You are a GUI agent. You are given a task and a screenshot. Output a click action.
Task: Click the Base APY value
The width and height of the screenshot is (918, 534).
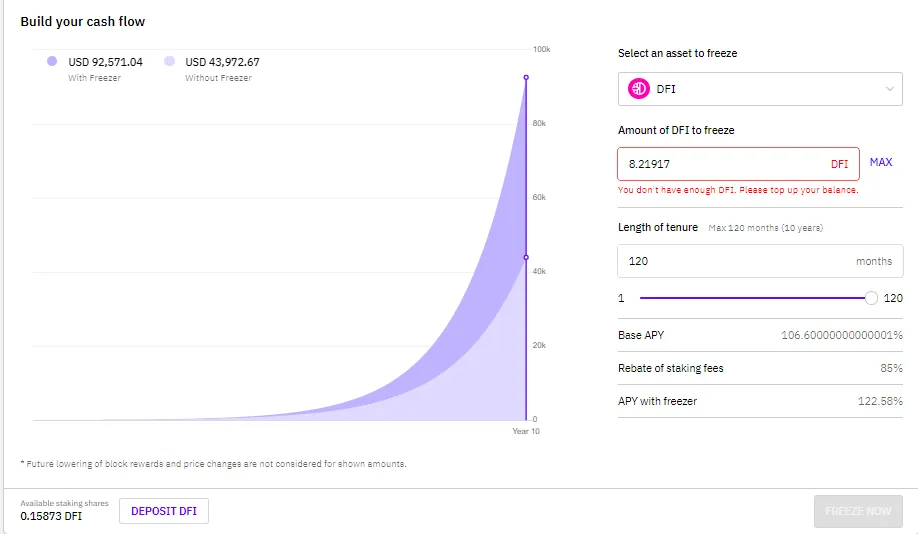click(841, 335)
